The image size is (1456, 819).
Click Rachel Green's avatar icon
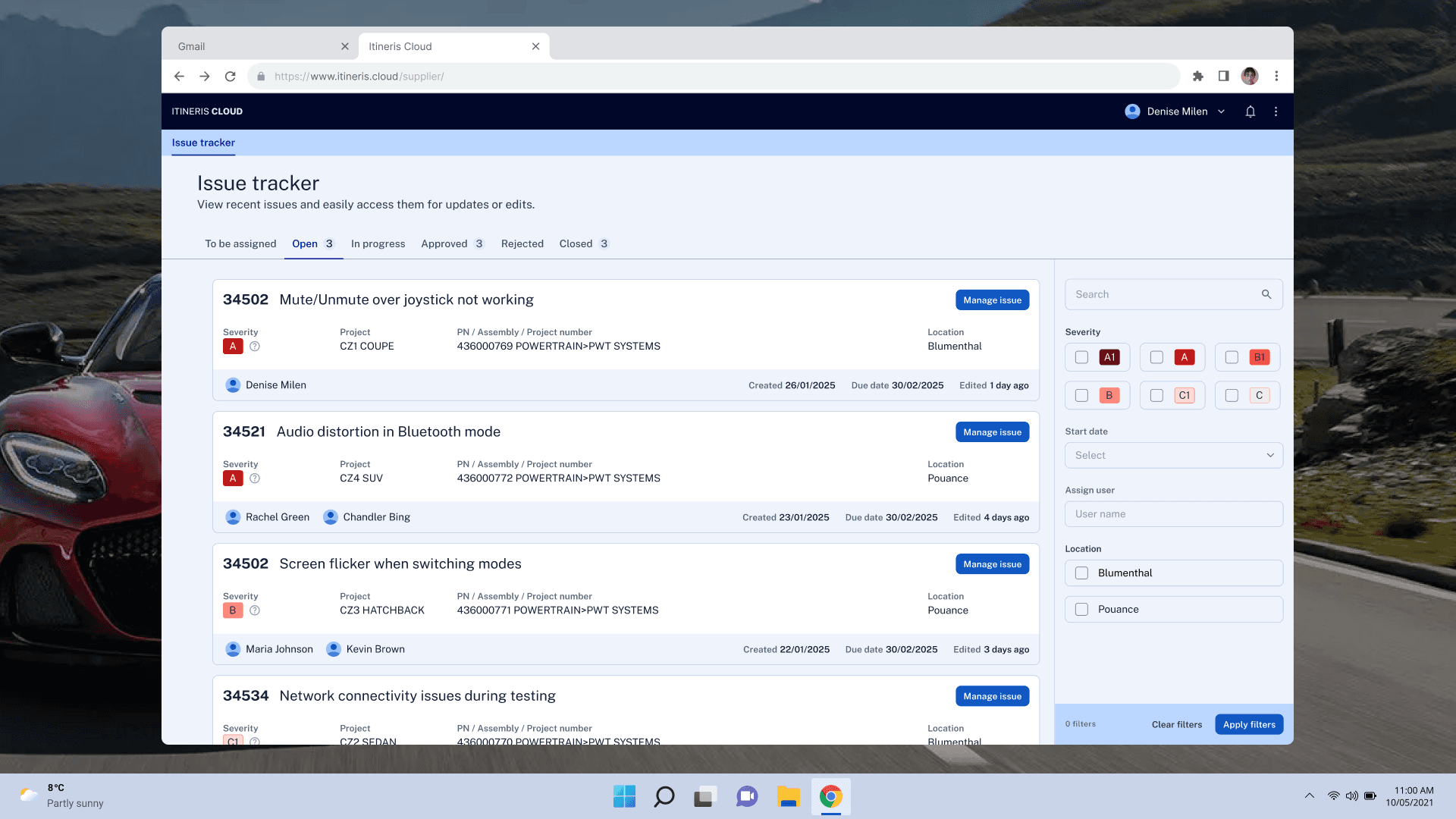click(x=233, y=517)
